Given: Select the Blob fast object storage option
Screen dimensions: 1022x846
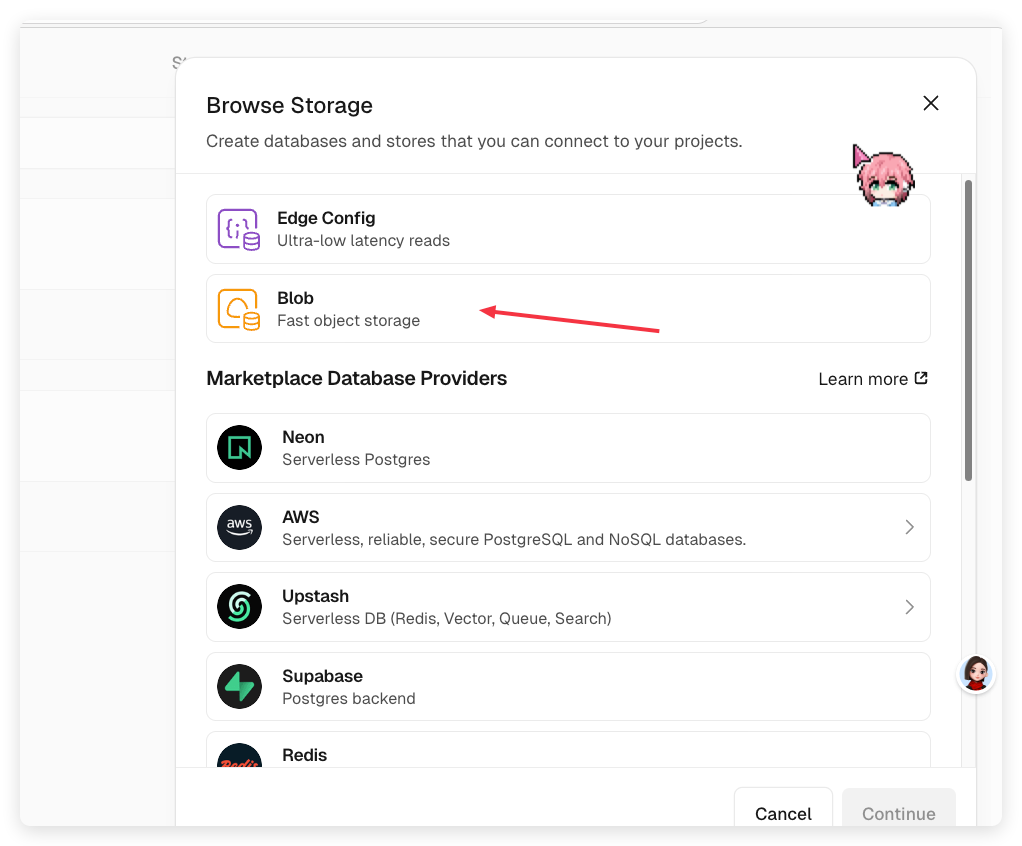Looking at the screenshot, I should pos(568,309).
